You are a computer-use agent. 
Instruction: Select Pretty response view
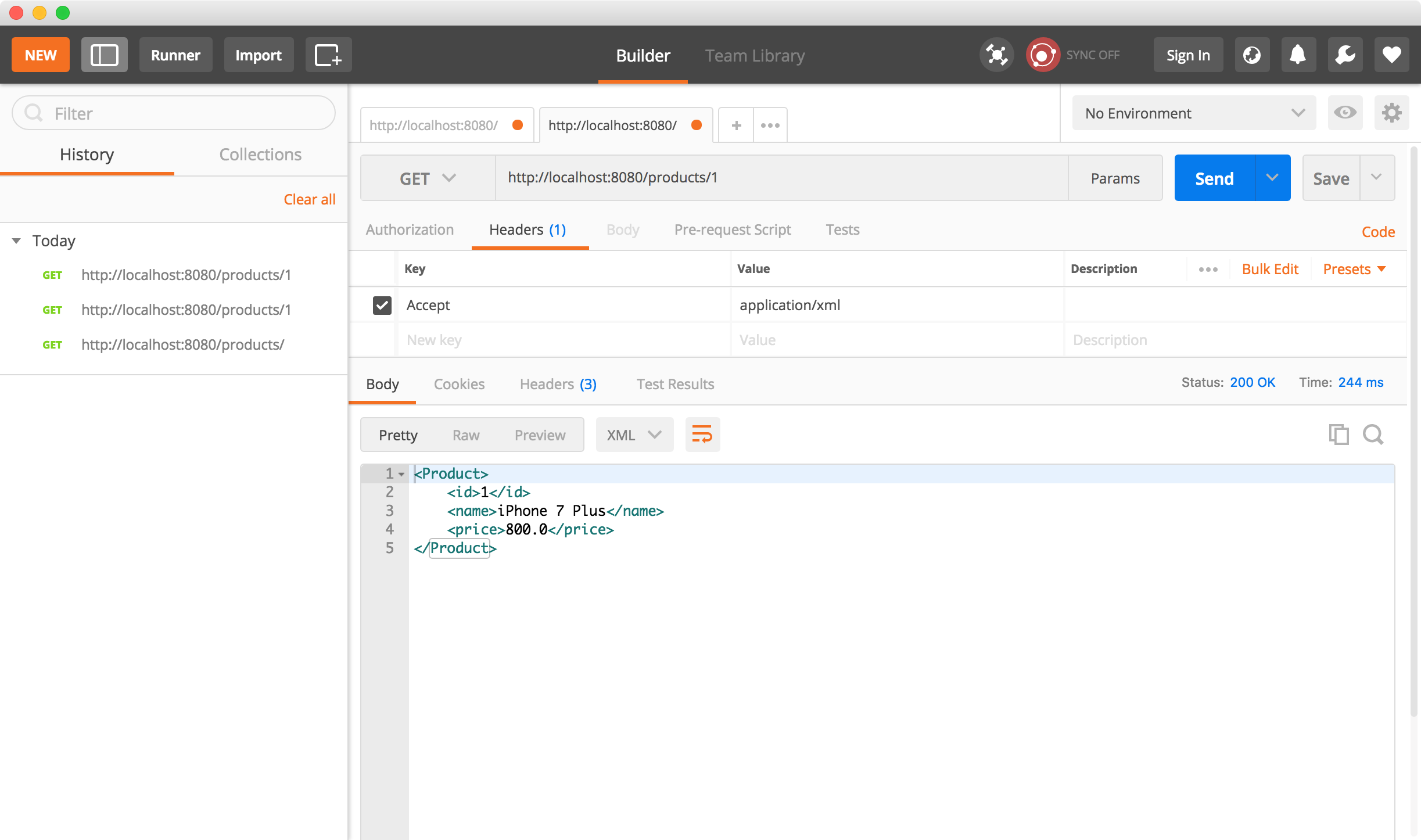tap(398, 435)
